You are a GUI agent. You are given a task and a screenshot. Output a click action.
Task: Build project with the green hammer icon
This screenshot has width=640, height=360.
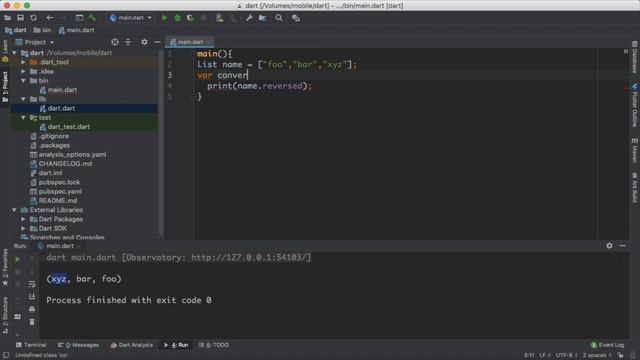pos(92,18)
